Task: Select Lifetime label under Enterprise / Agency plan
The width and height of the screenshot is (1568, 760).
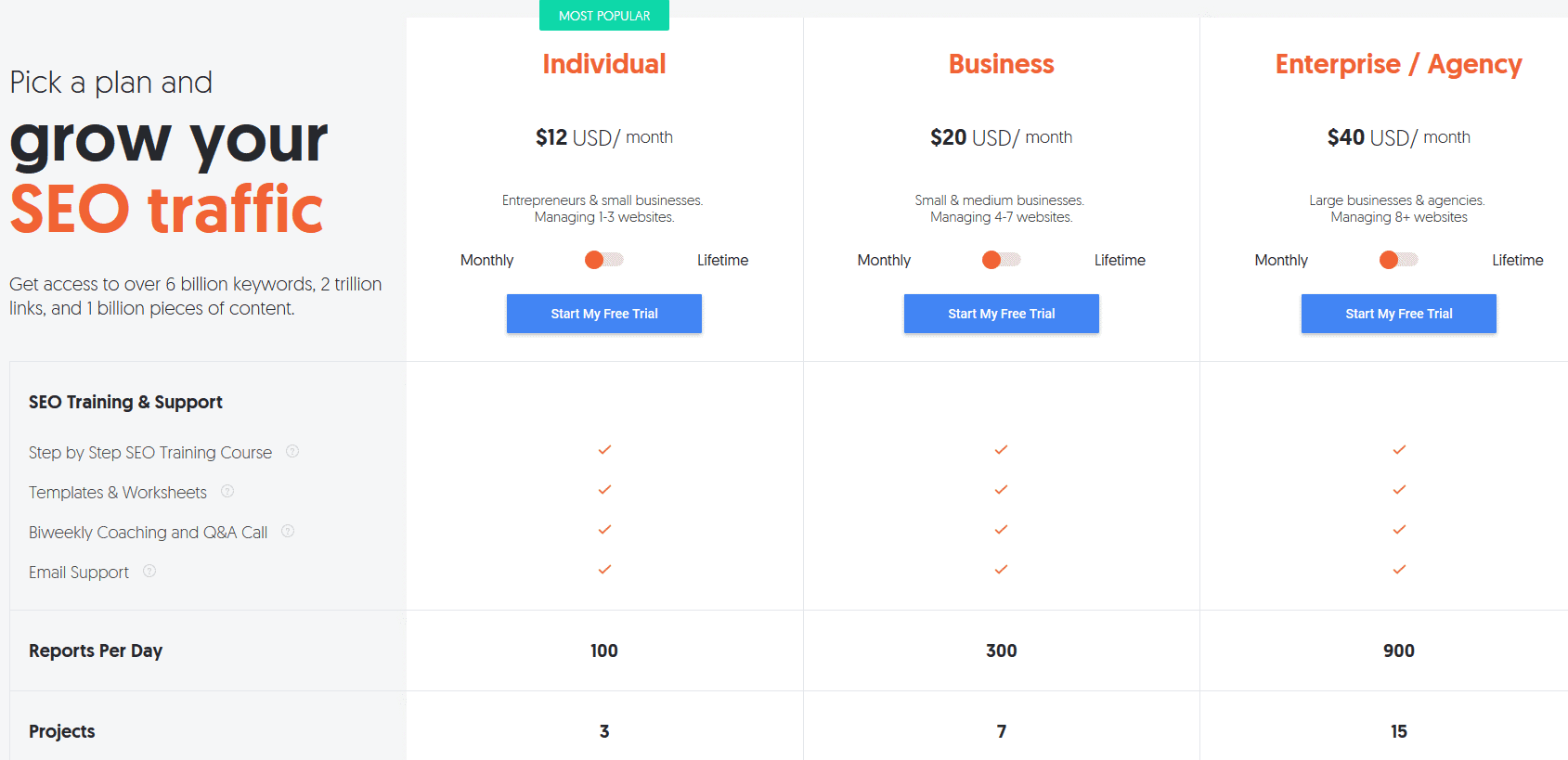Action: click(1518, 261)
